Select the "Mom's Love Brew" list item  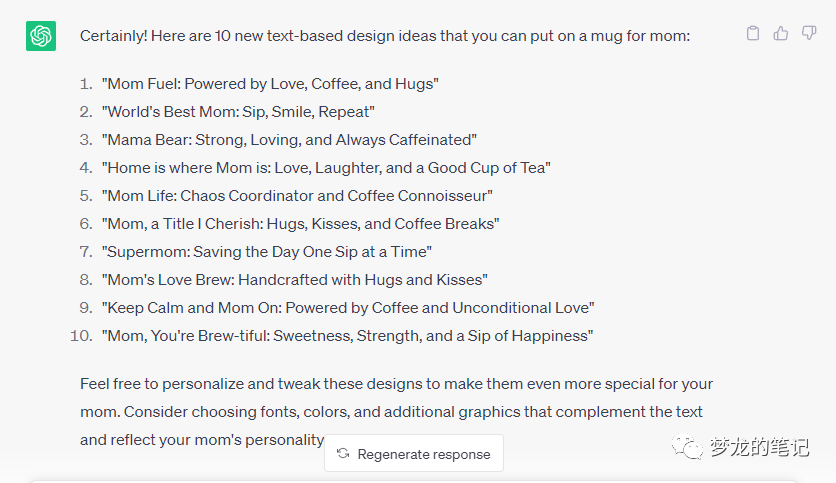click(x=294, y=280)
